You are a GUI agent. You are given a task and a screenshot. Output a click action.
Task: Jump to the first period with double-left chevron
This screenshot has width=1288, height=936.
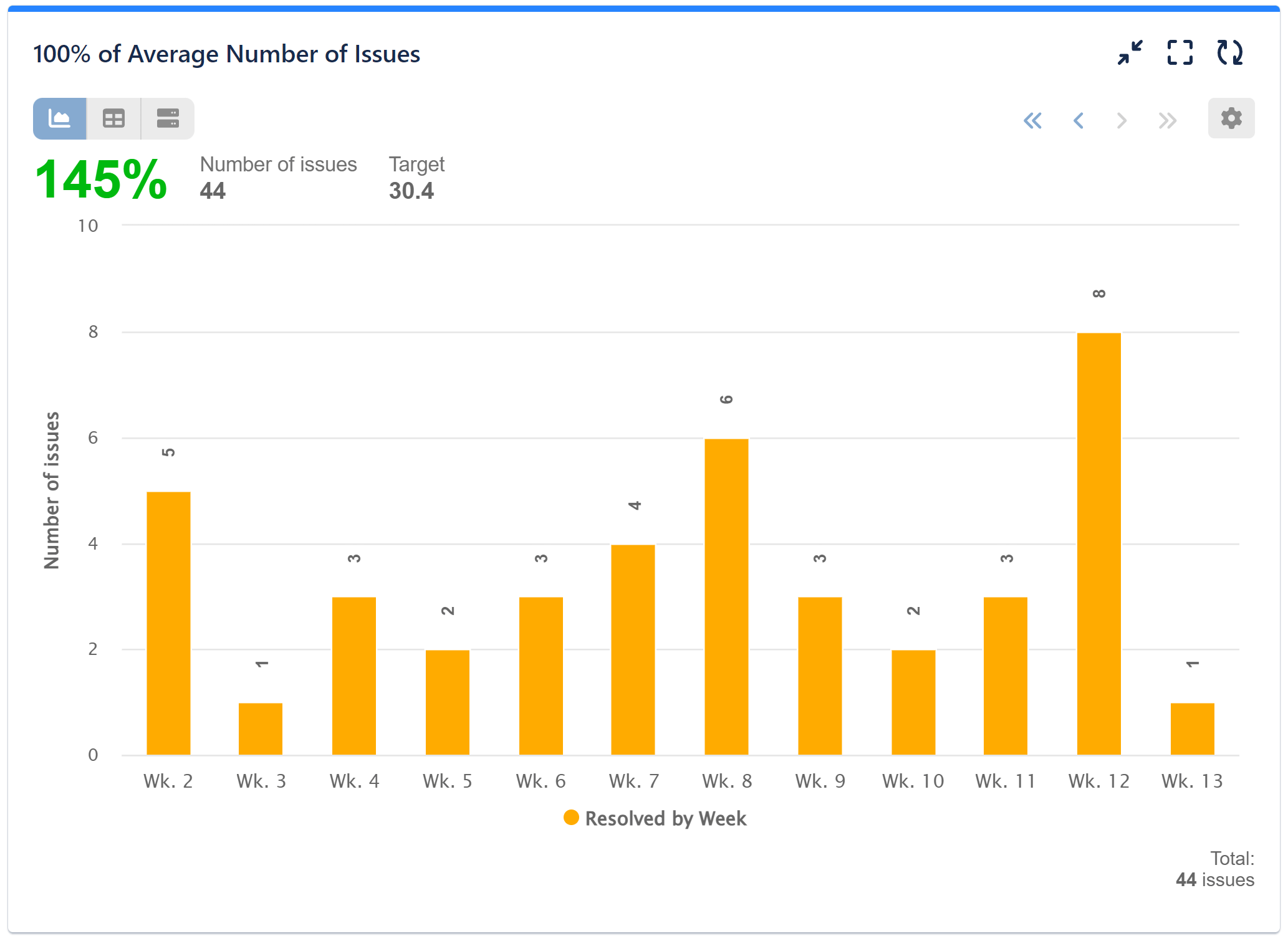(x=1033, y=121)
